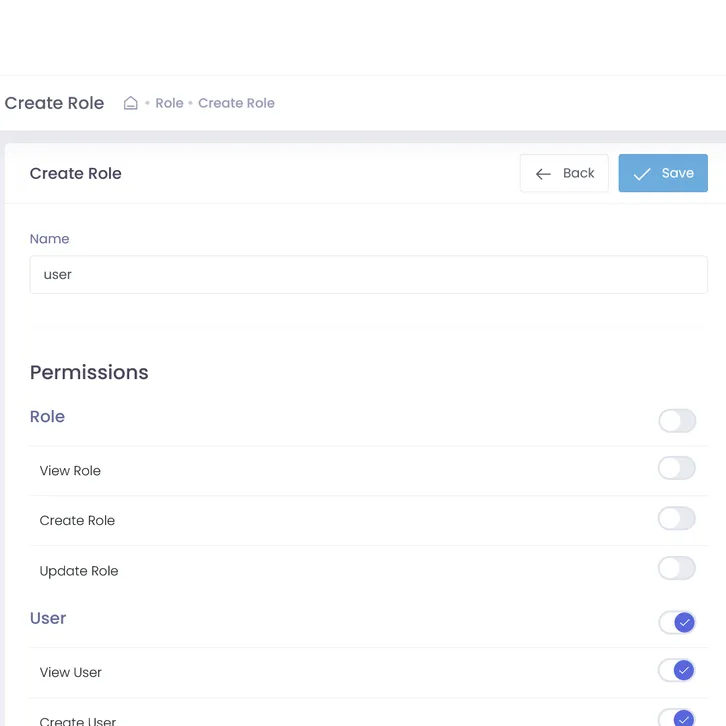Viewport: 726px width, 726px height.
Task: Enable all permissions in the Role group
Action: click(676, 421)
